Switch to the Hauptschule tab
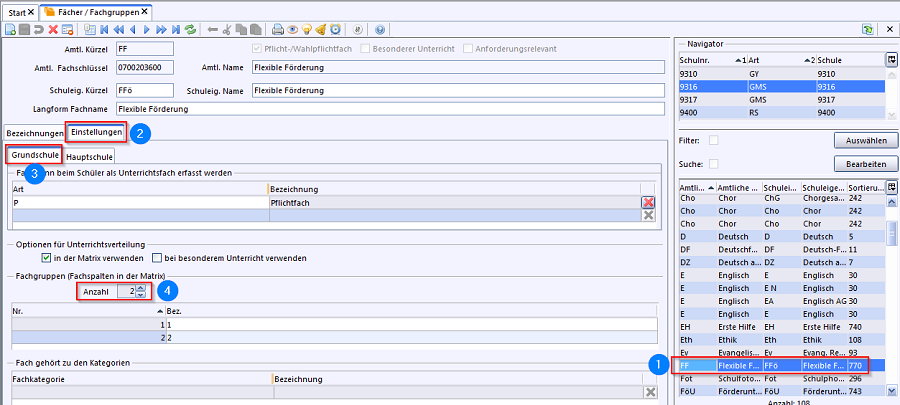900x405 pixels. point(88,156)
